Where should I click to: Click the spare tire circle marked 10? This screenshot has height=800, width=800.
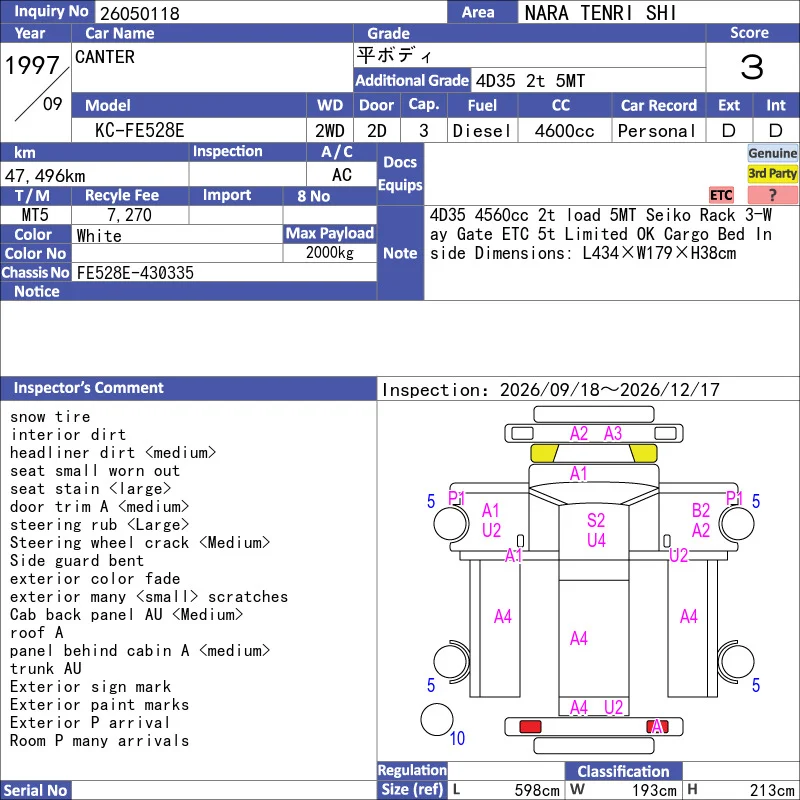pos(437,720)
